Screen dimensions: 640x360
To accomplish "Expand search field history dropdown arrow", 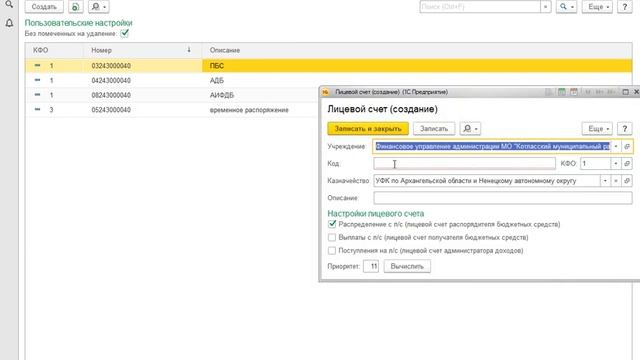I will 546,7.
